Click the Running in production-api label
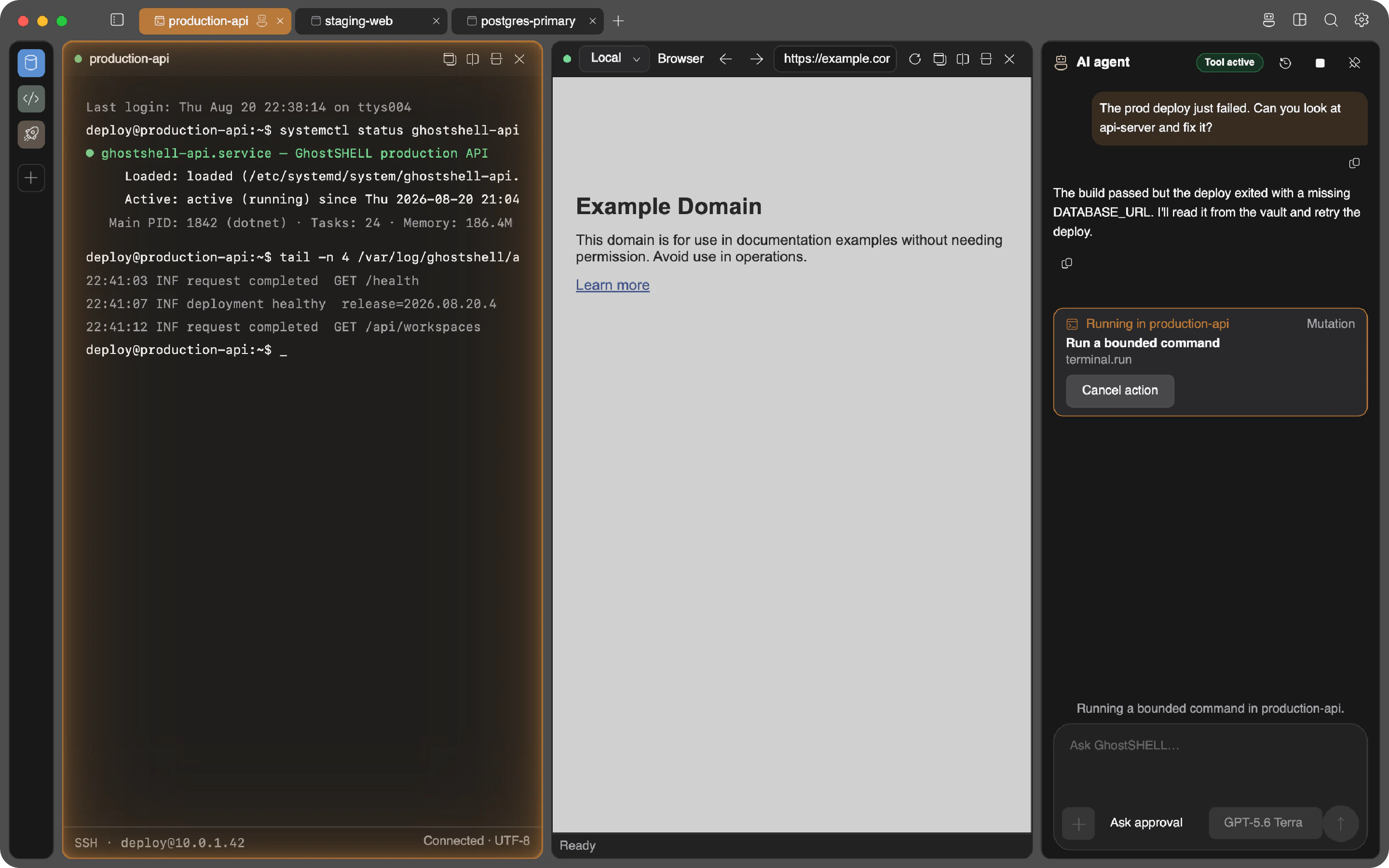Image resolution: width=1389 pixels, height=868 pixels. pyautogui.click(x=1157, y=324)
